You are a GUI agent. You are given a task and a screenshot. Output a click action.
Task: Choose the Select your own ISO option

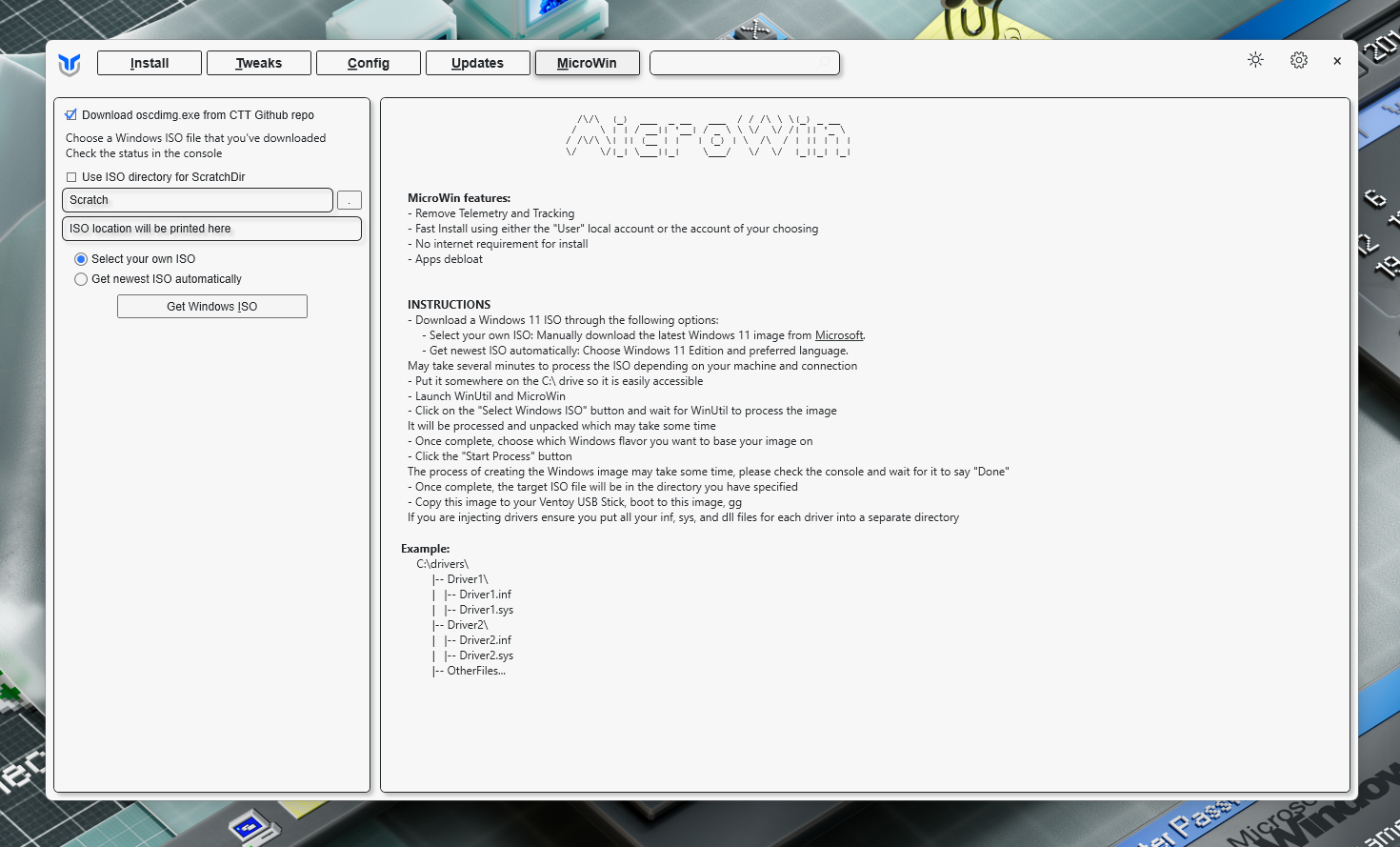click(x=81, y=259)
